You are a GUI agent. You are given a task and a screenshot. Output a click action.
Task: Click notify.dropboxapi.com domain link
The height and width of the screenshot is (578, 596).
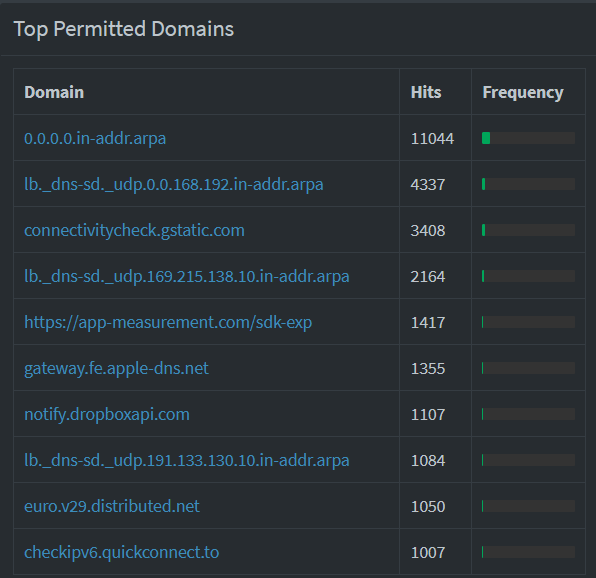pos(107,414)
